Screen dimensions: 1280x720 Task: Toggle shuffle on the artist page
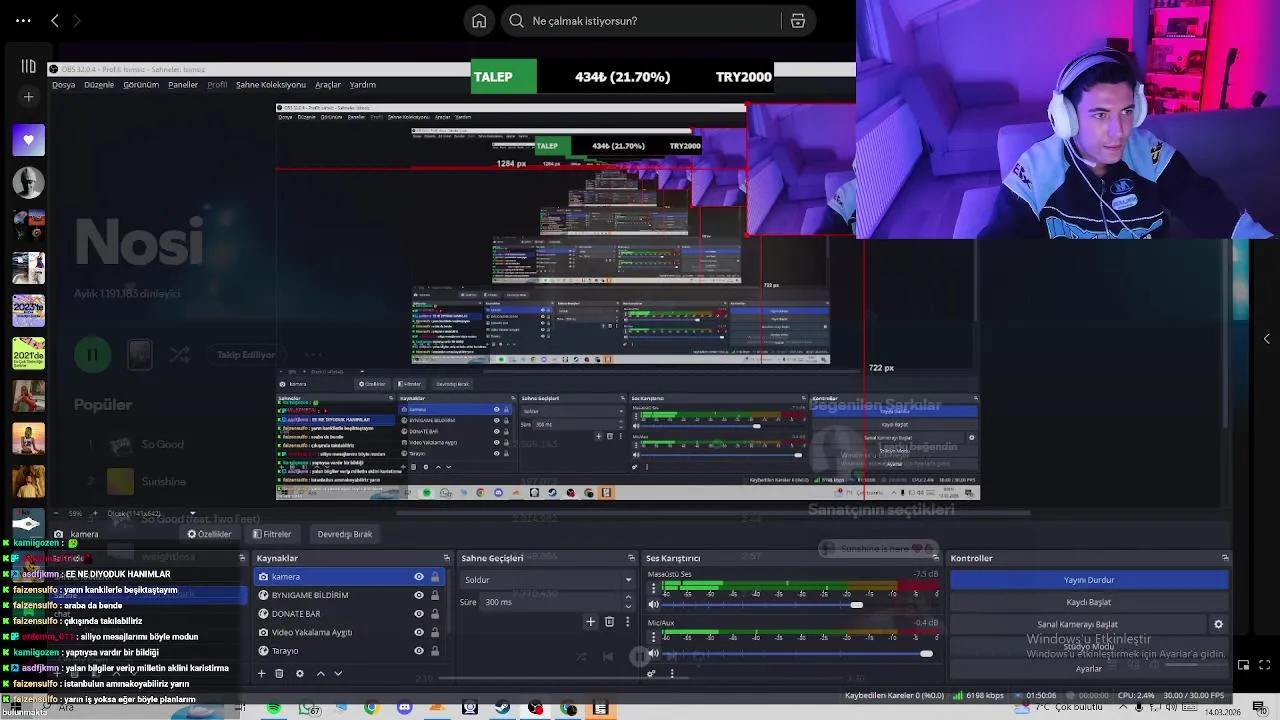[179, 354]
